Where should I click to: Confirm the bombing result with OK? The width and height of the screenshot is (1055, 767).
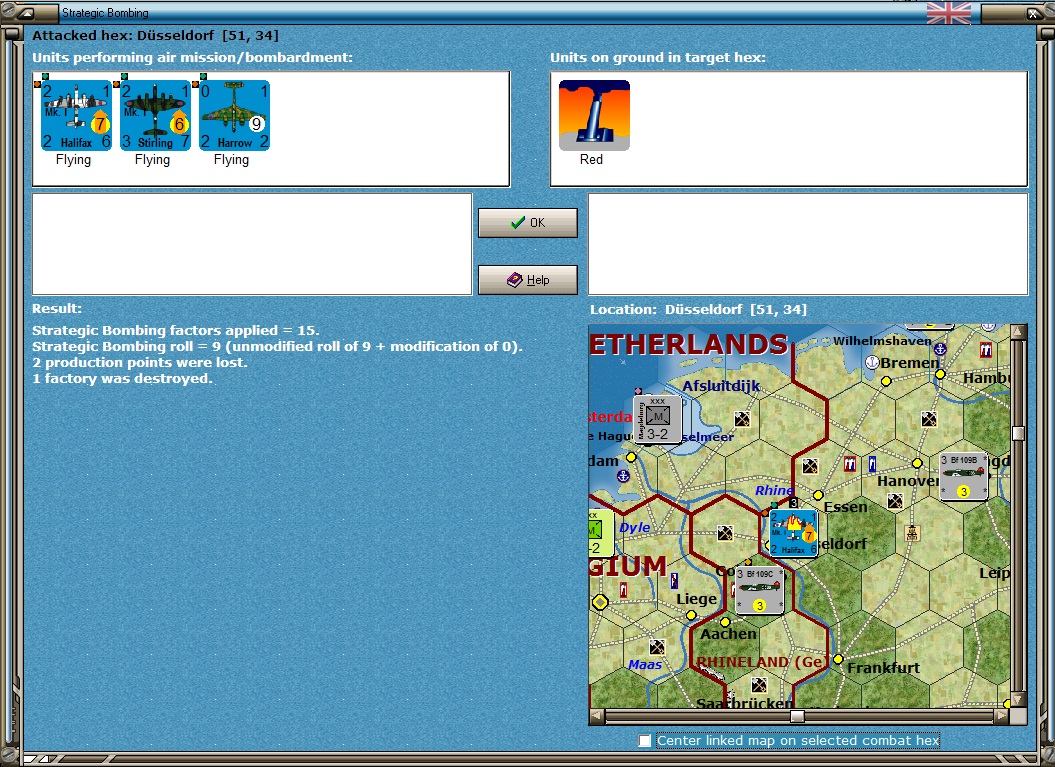pyautogui.click(x=528, y=223)
